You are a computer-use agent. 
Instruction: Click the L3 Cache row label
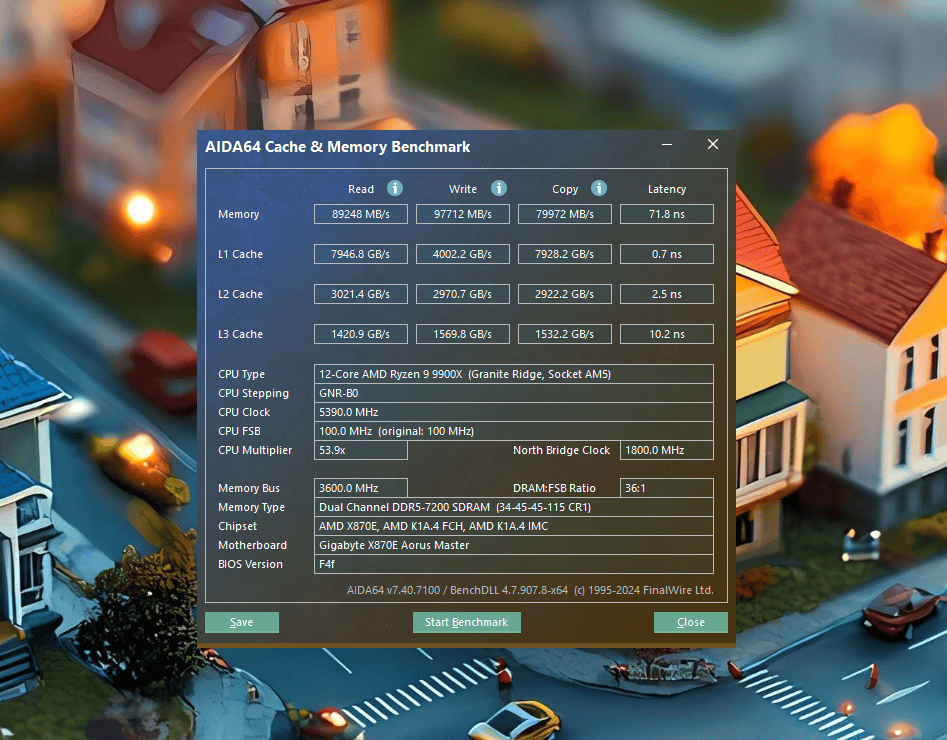(x=240, y=333)
